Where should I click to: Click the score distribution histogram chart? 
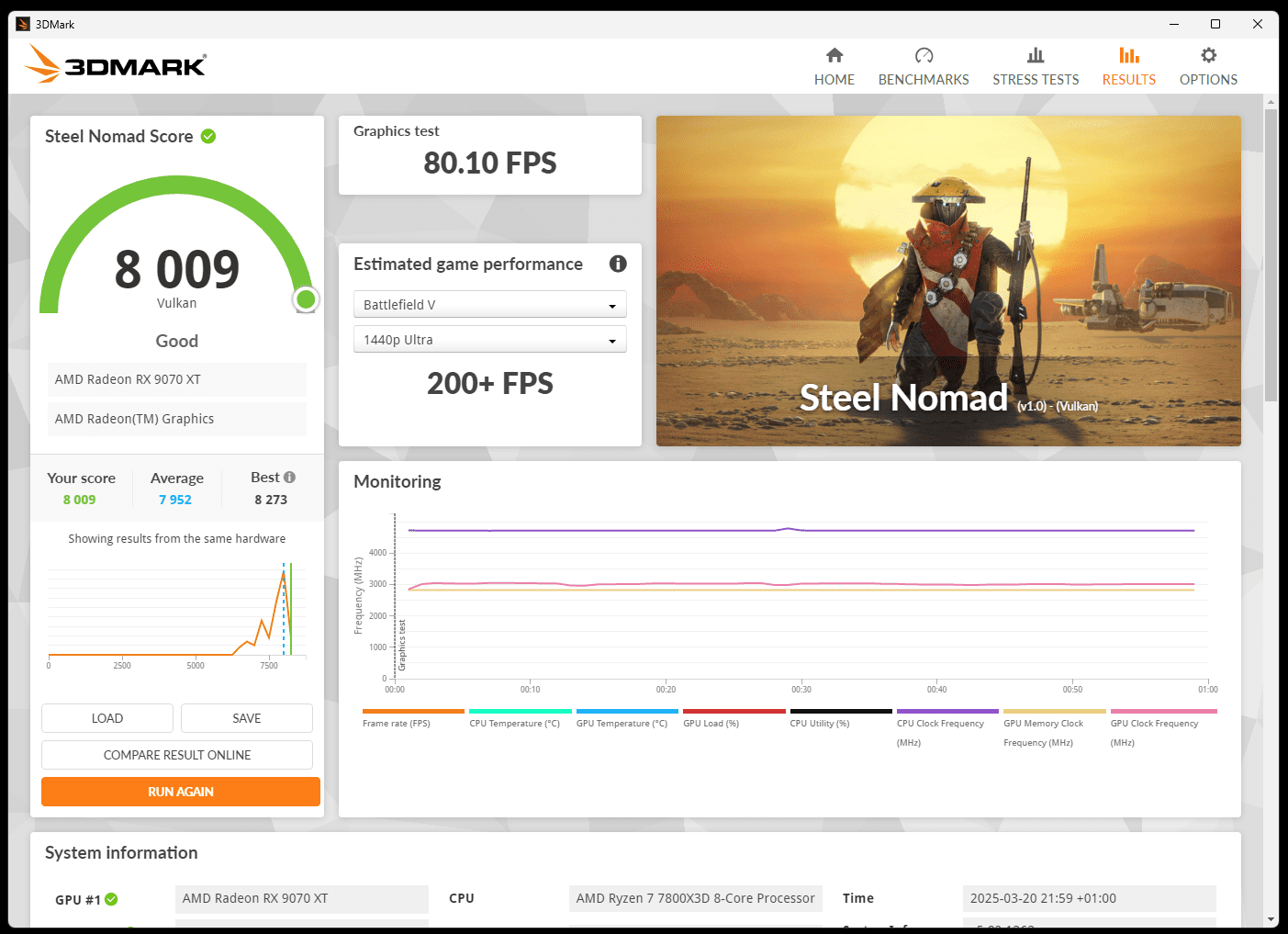click(x=177, y=613)
